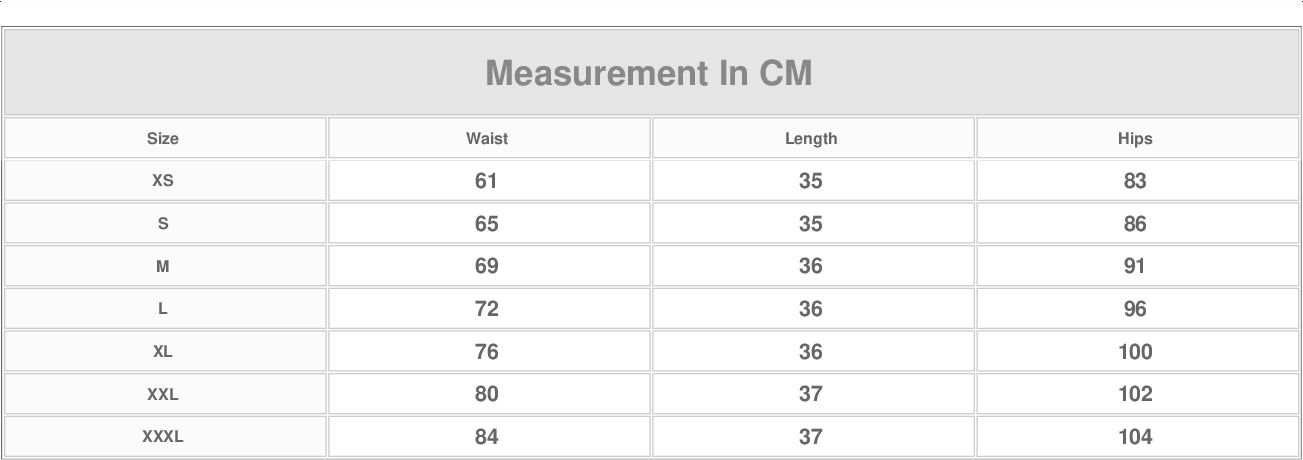1303x460 pixels.
Task: Click the S size row label
Action: pyautogui.click(x=163, y=224)
